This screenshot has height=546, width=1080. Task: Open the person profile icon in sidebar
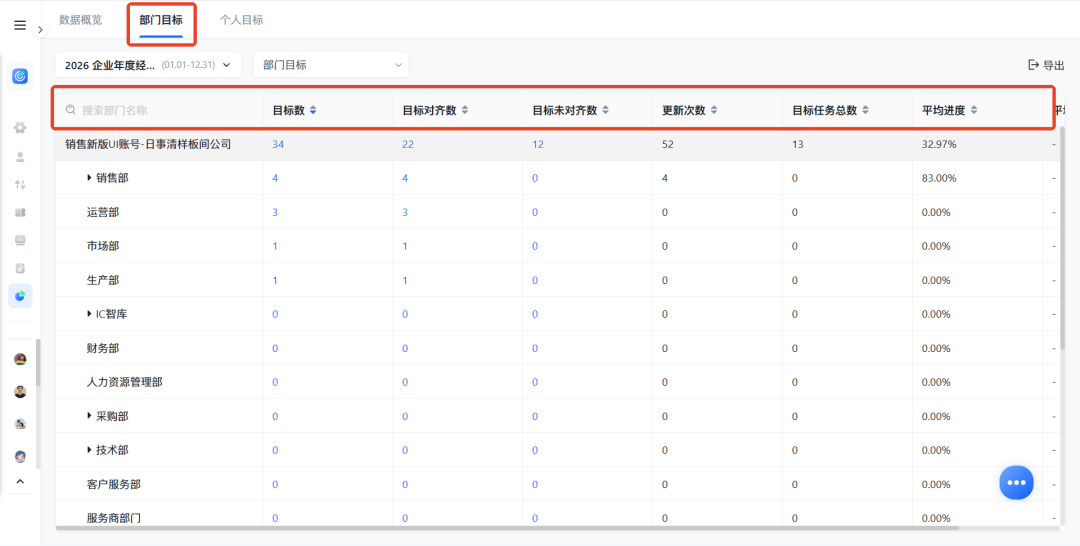pyautogui.click(x=20, y=157)
